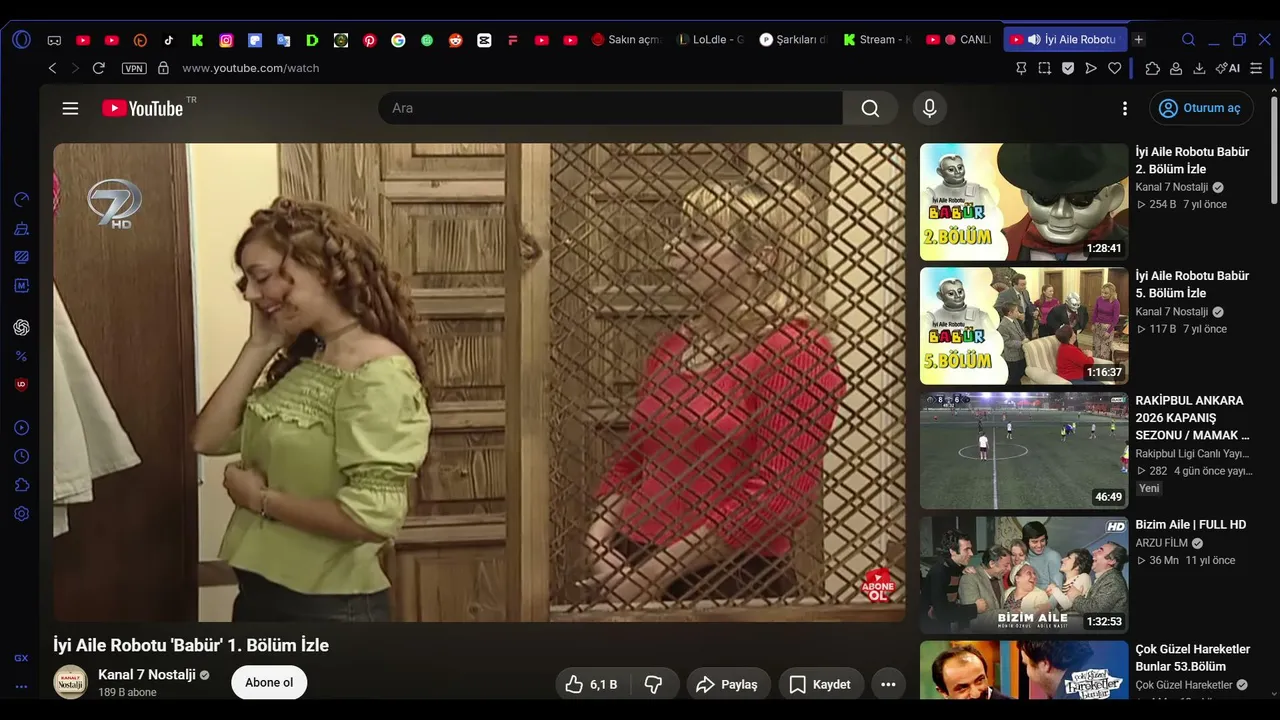This screenshot has width=1280, height=720.
Task: View site security lock info
Action: click(163, 68)
